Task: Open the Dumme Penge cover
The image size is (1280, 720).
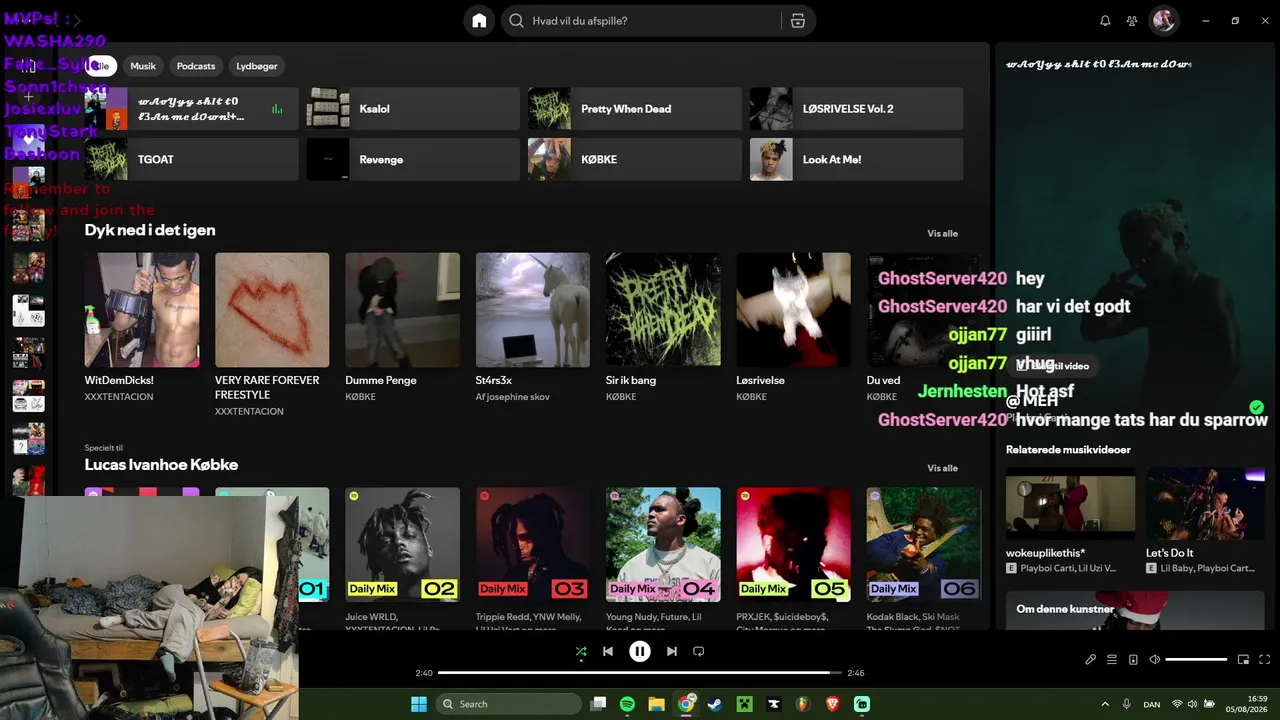Action: (x=403, y=310)
